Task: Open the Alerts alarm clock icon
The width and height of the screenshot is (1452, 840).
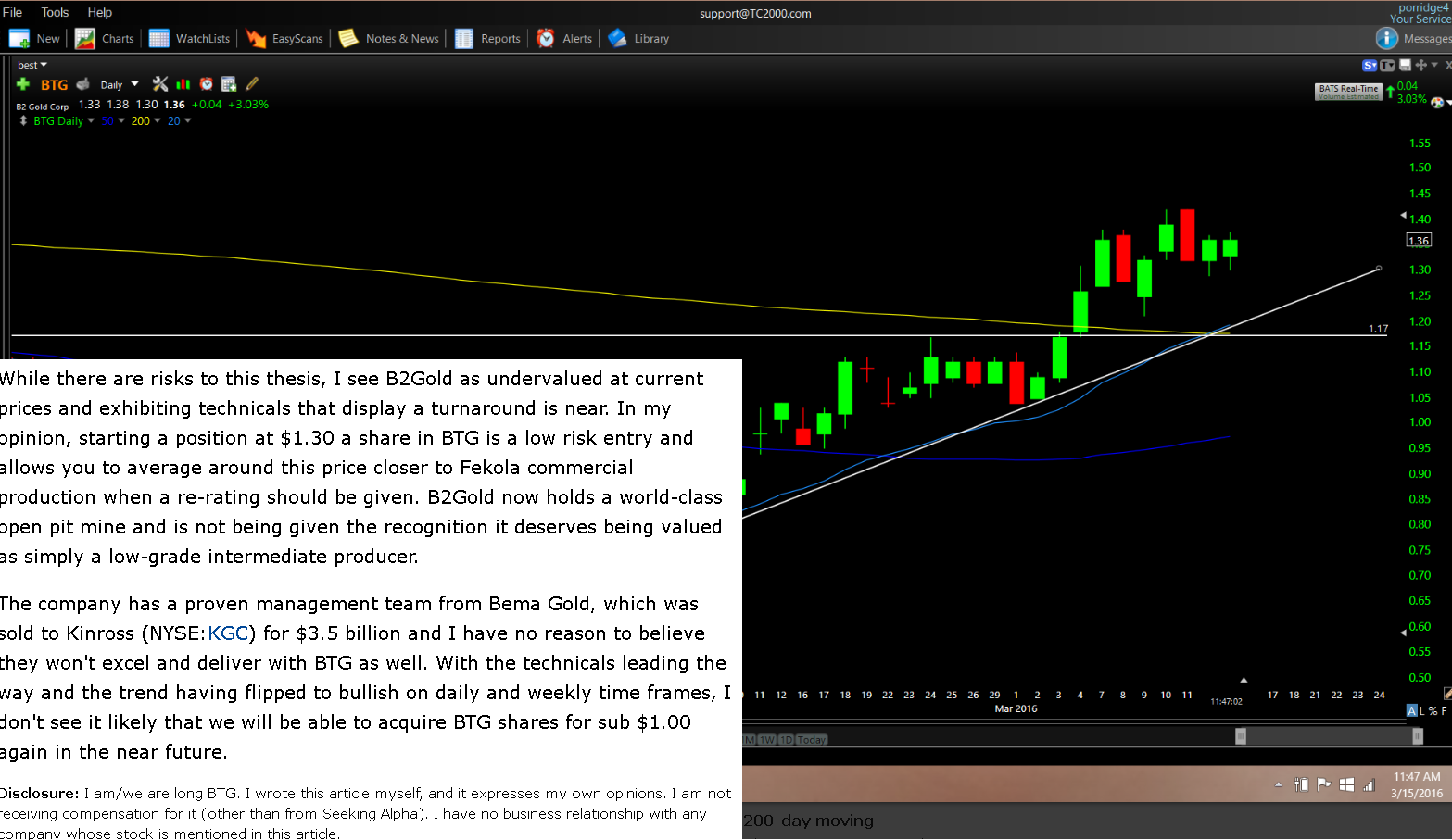Action: point(546,39)
